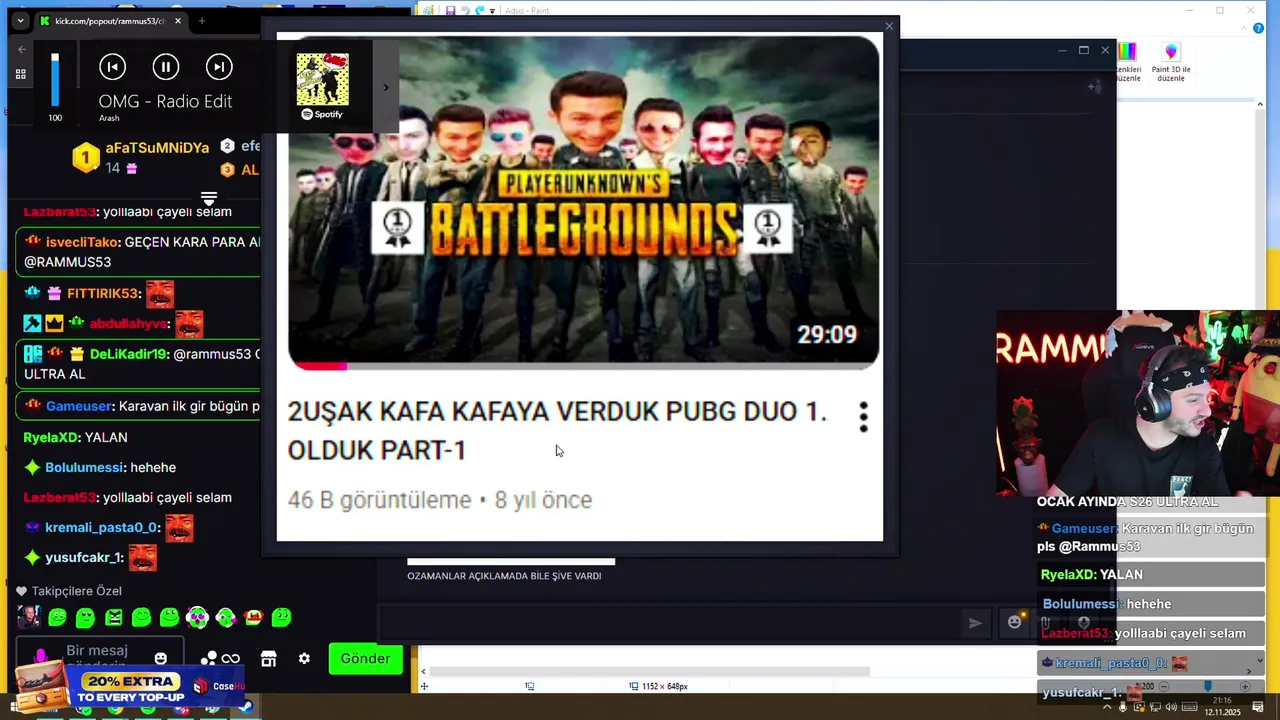Pause the OMG - Radio Edit song
Screen dimensions: 1280x720
165,67
